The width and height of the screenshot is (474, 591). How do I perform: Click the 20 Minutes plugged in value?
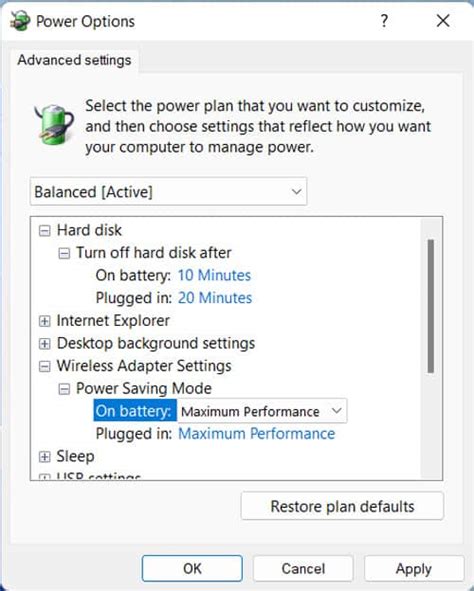point(215,298)
